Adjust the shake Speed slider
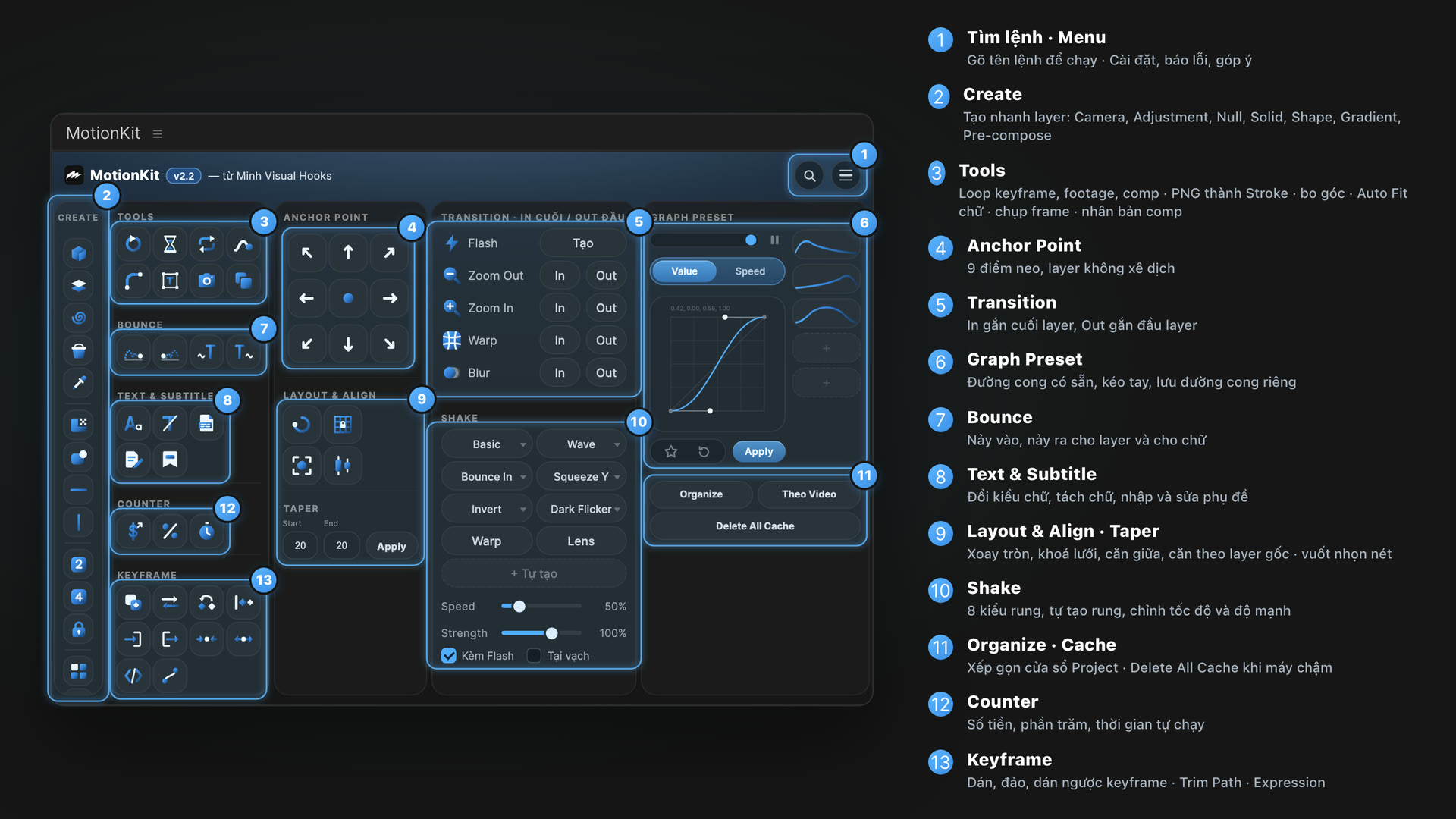 [541, 607]
